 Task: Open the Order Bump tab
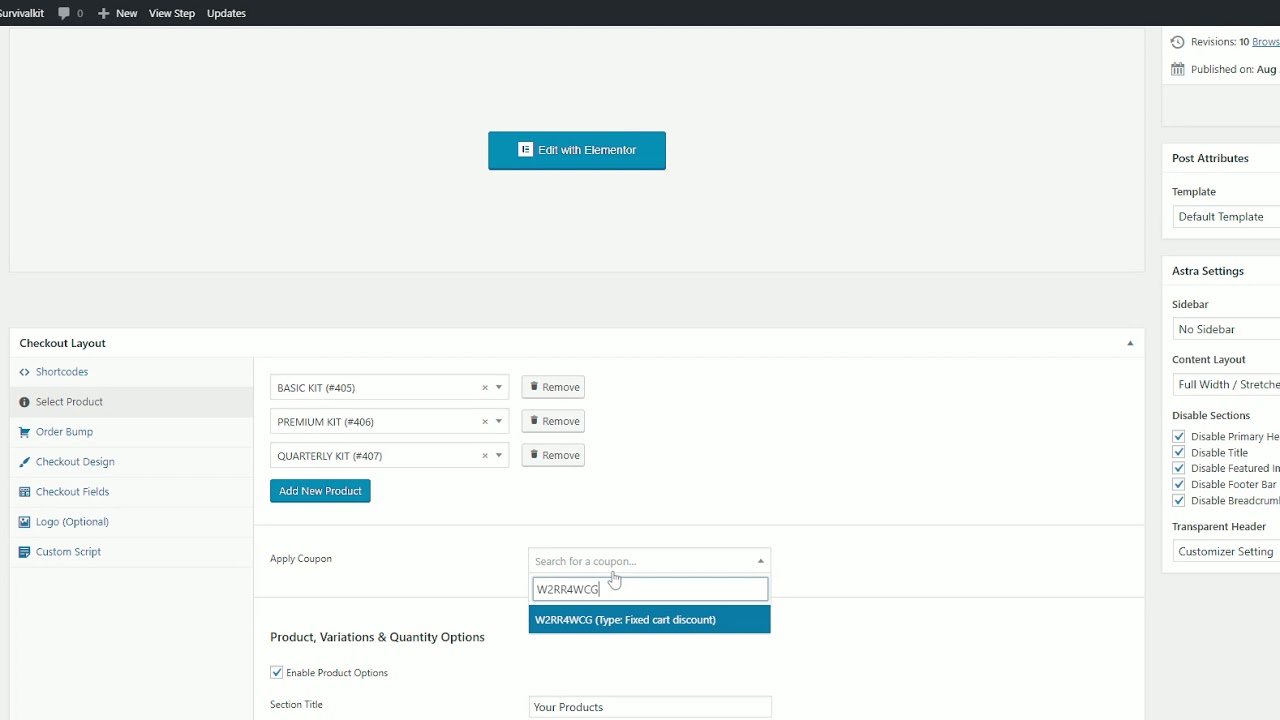[131, 432]
